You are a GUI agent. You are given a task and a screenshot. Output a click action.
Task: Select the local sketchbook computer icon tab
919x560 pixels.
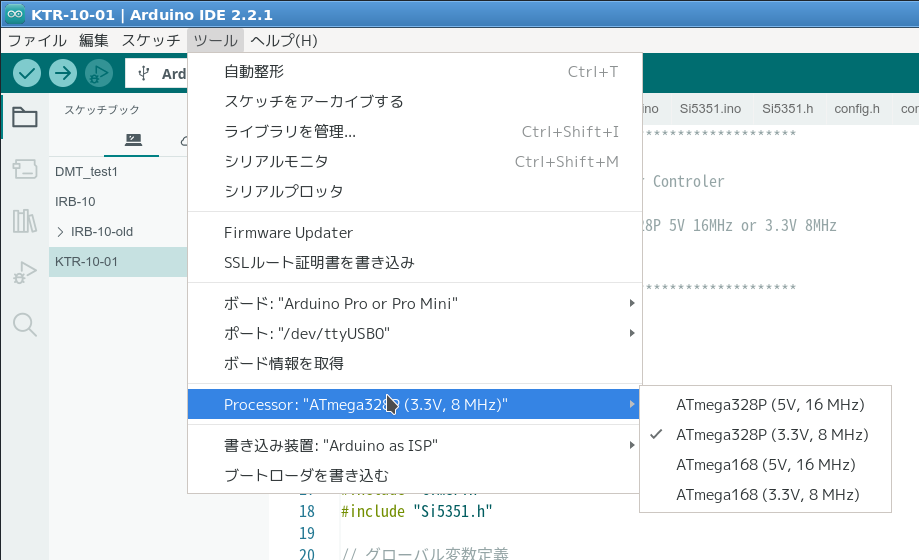click(133, 140)
